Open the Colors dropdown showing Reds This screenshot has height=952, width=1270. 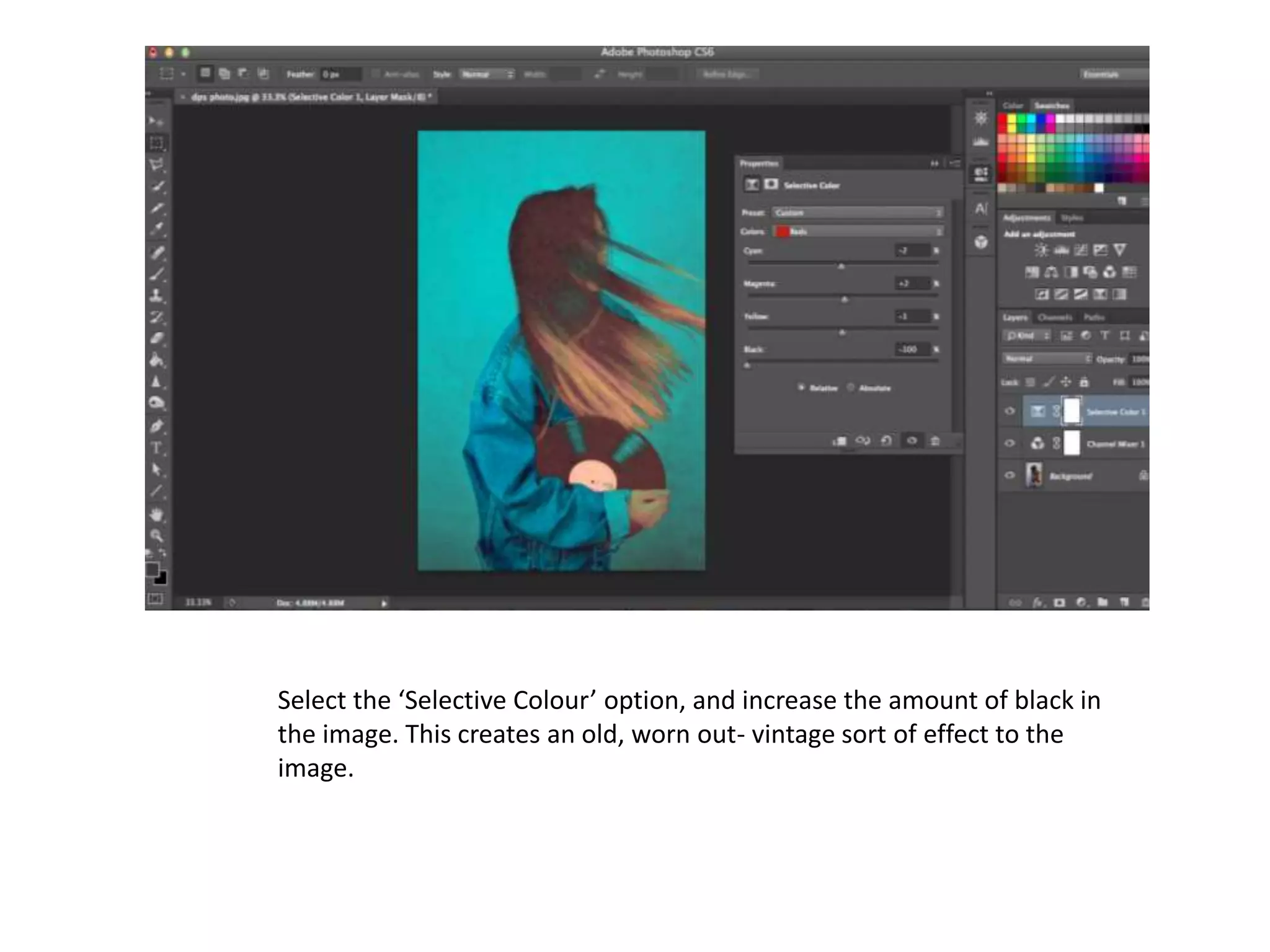tap(858, 231)
